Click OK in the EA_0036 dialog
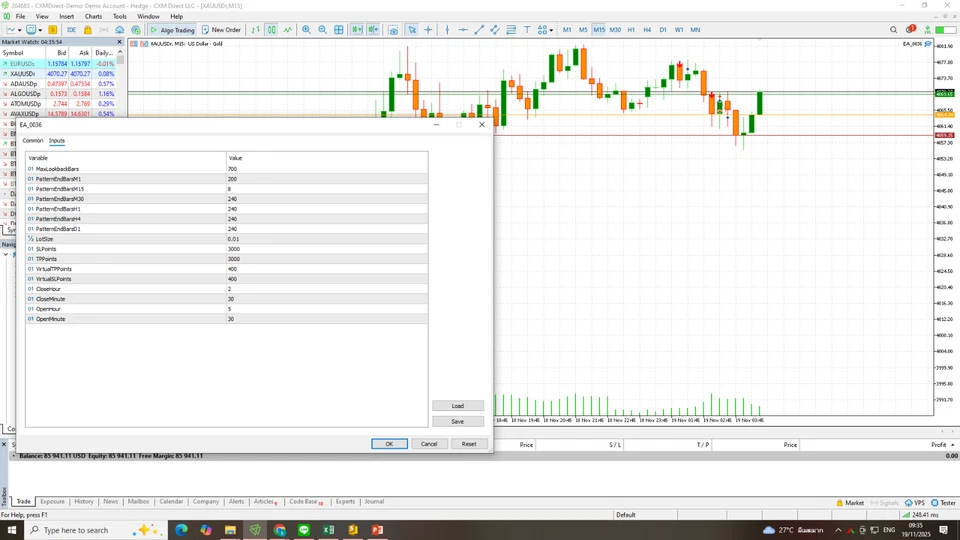 (x=389, y=444)
